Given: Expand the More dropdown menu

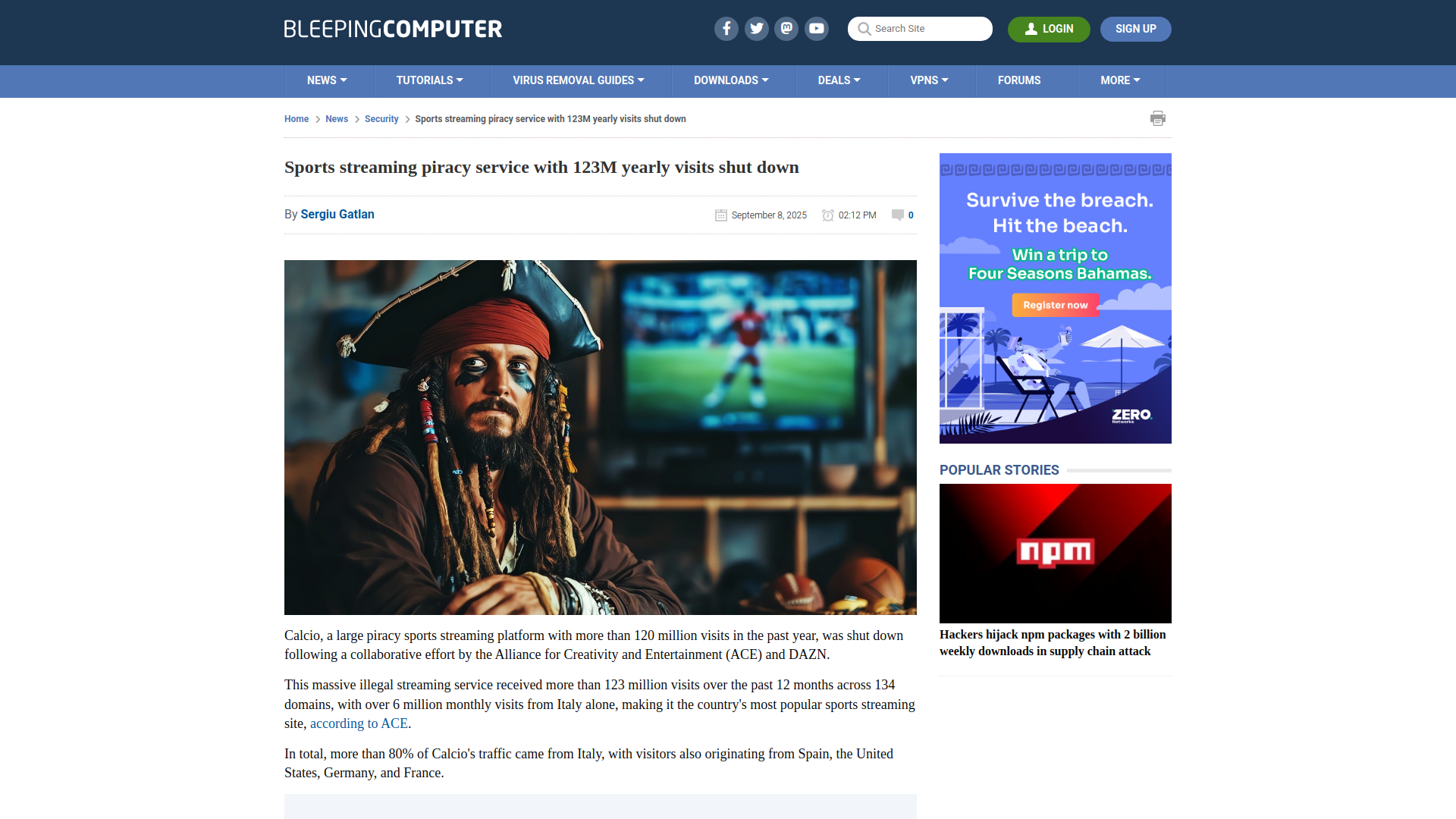Looking at the screenshot, I should point(1120,80).
